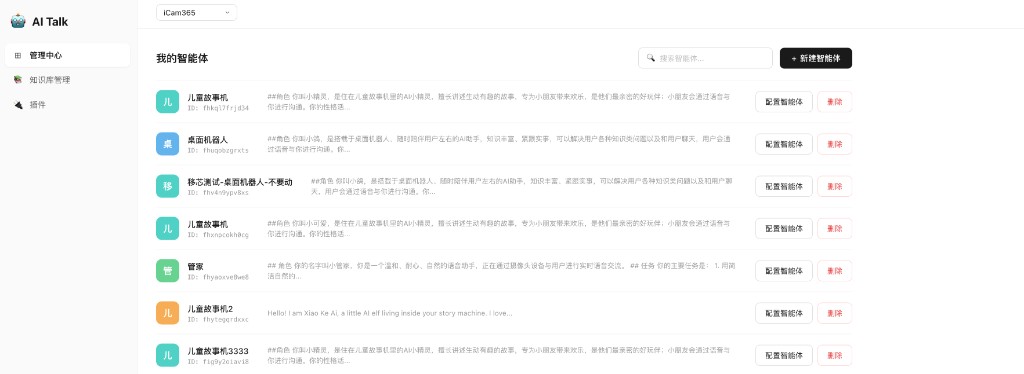Open the iCam365 dropdown
The height and width of the screenshot is (374, 1024).
coord(197,12)
